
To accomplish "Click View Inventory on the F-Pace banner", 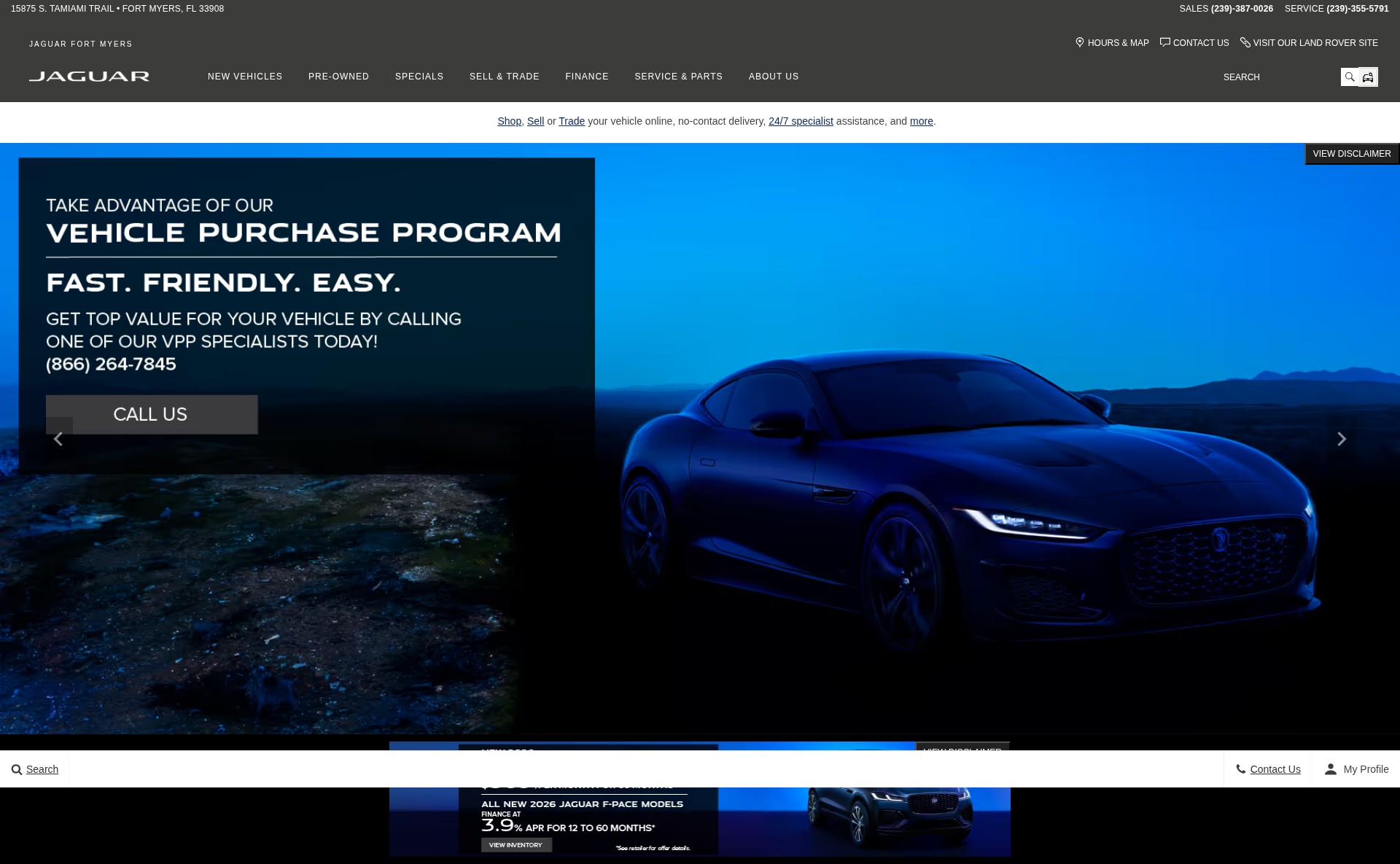I will click(516, 845).
